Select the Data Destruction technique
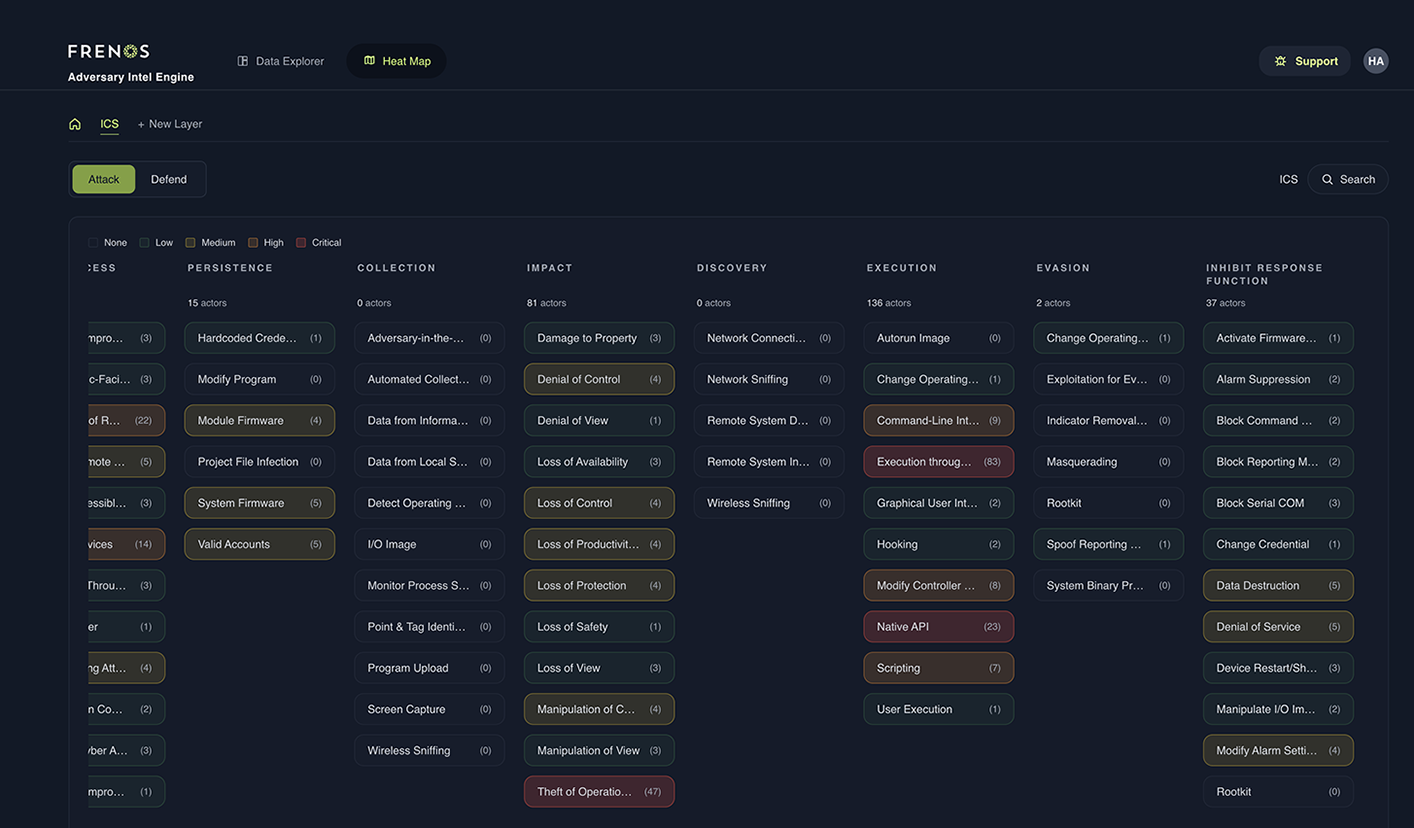Screen dimensions: 1414x828 click(1277, 586)
